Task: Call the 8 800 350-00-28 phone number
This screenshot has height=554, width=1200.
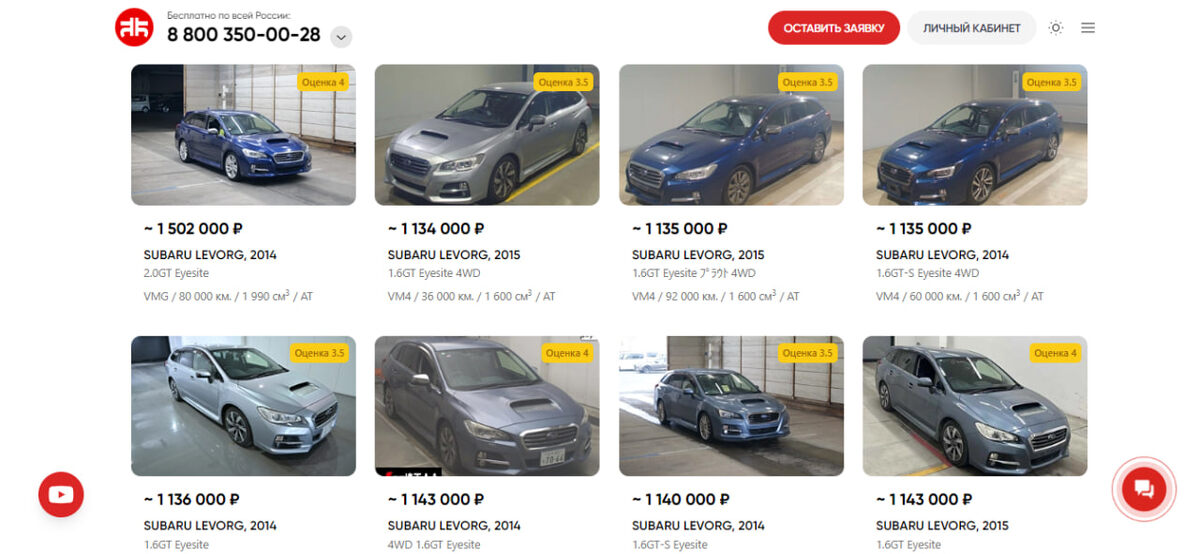Action: 244,35
